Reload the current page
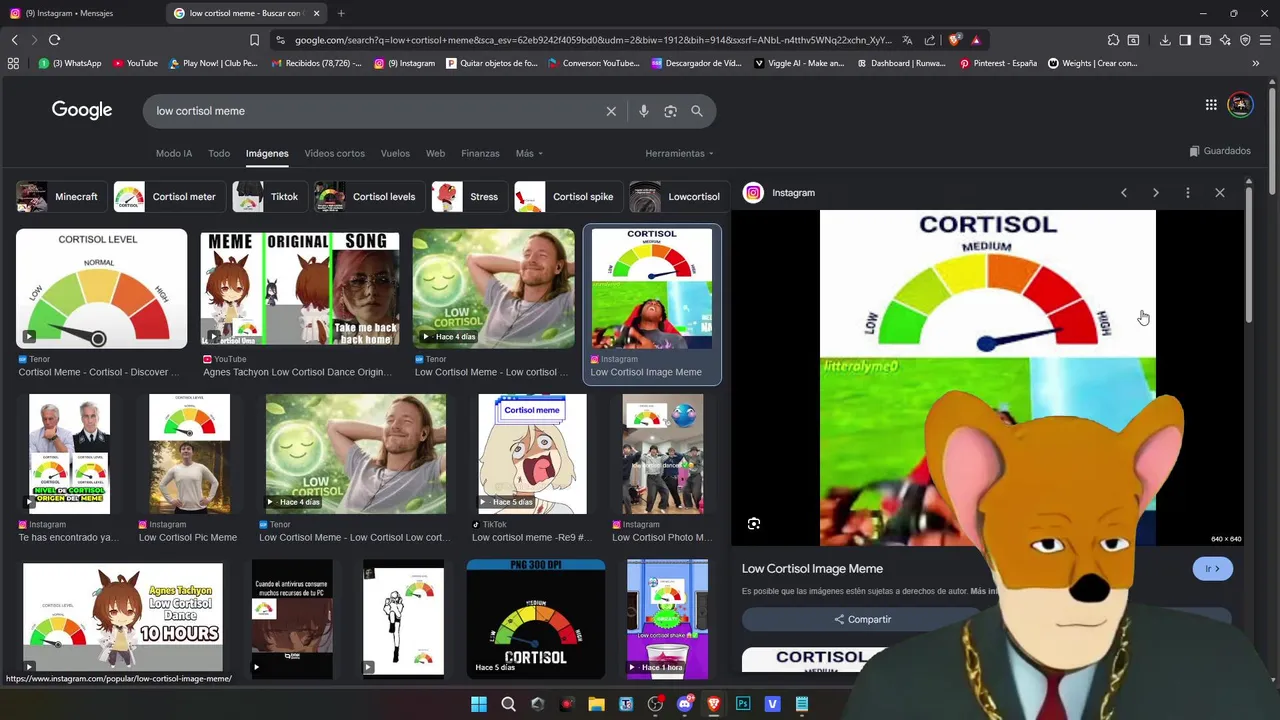The width and height of the screenshot is (1280, 720). click(54, 40)
